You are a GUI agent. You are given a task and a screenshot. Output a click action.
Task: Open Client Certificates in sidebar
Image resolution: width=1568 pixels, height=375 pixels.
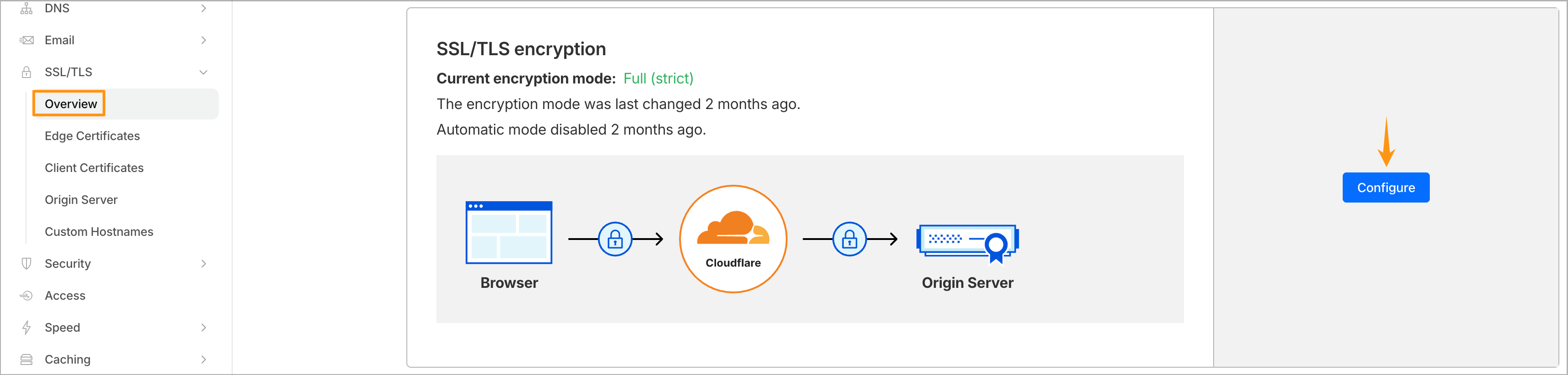click(x=94, y=168)
